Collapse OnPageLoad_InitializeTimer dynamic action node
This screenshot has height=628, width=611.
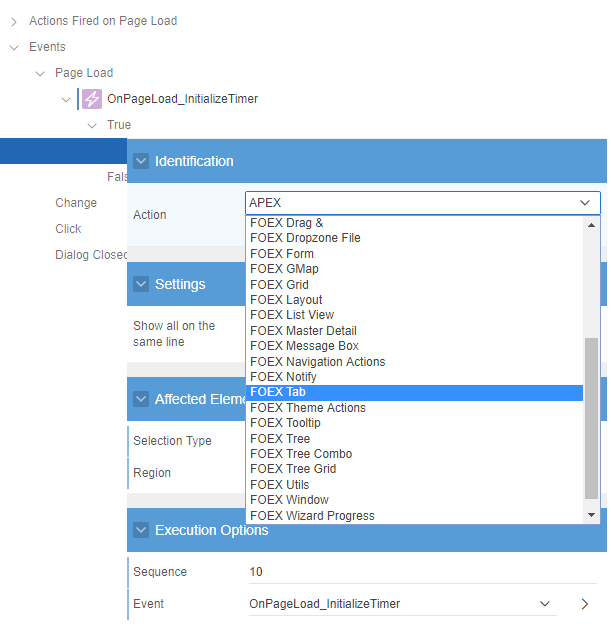(x=66, y=100)
